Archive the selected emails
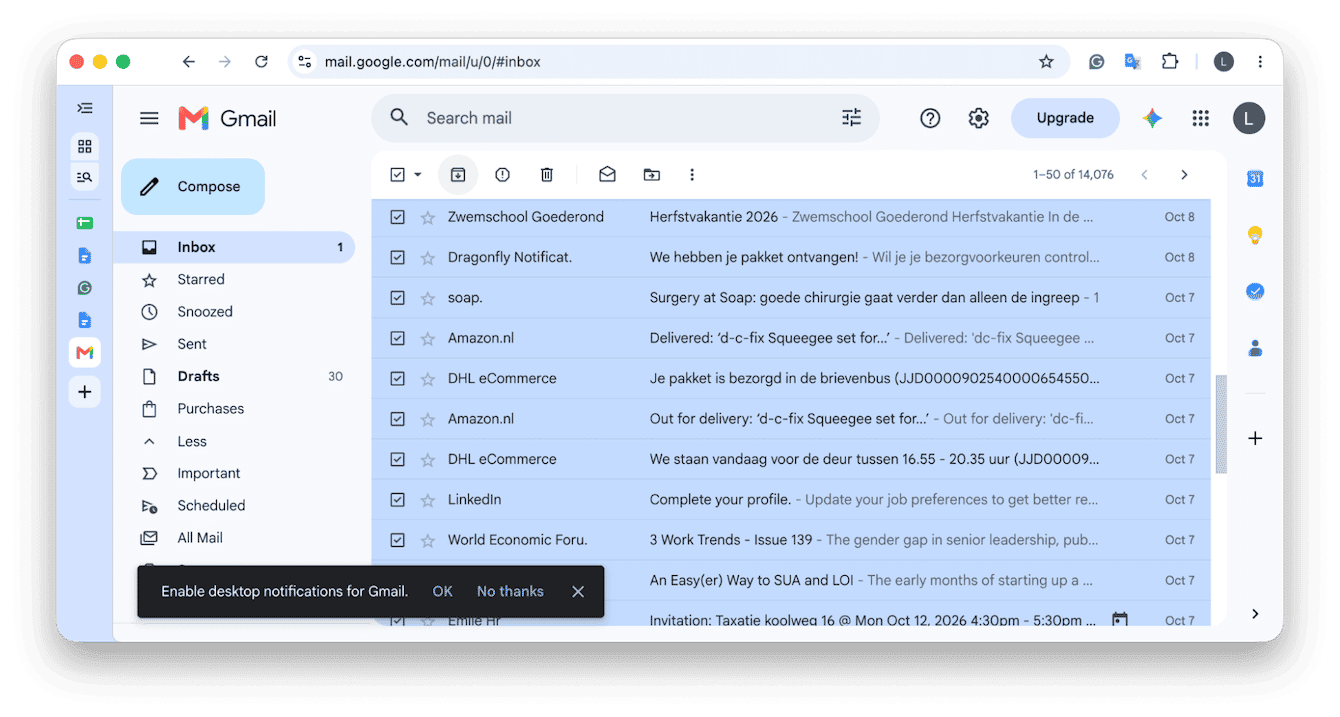Viewport: 1340px width, 717px height. (x=457, y=175)
